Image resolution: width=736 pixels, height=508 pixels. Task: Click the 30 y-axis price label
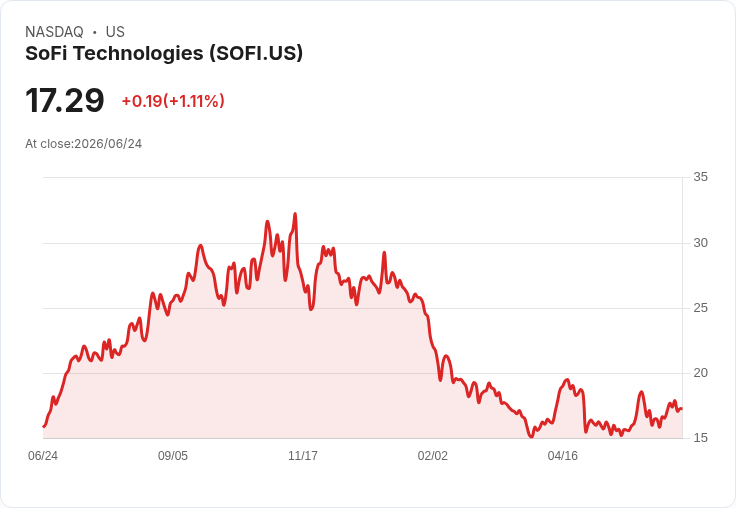700,243
